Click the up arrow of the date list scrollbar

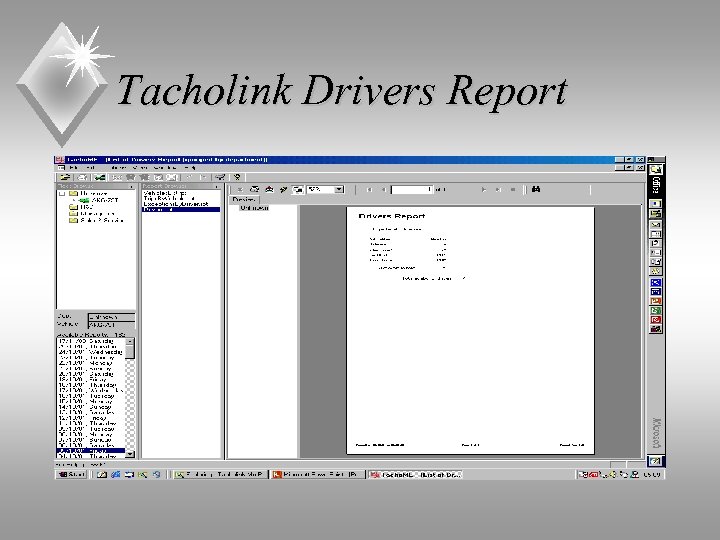(x=130, y=342)
